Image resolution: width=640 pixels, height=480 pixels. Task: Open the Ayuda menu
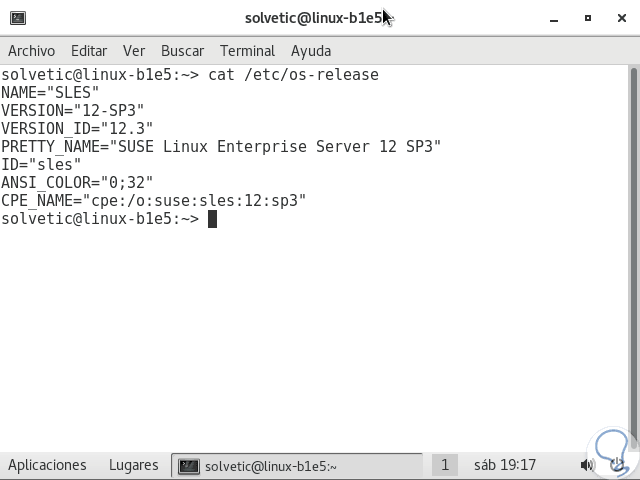coord(311,51)
